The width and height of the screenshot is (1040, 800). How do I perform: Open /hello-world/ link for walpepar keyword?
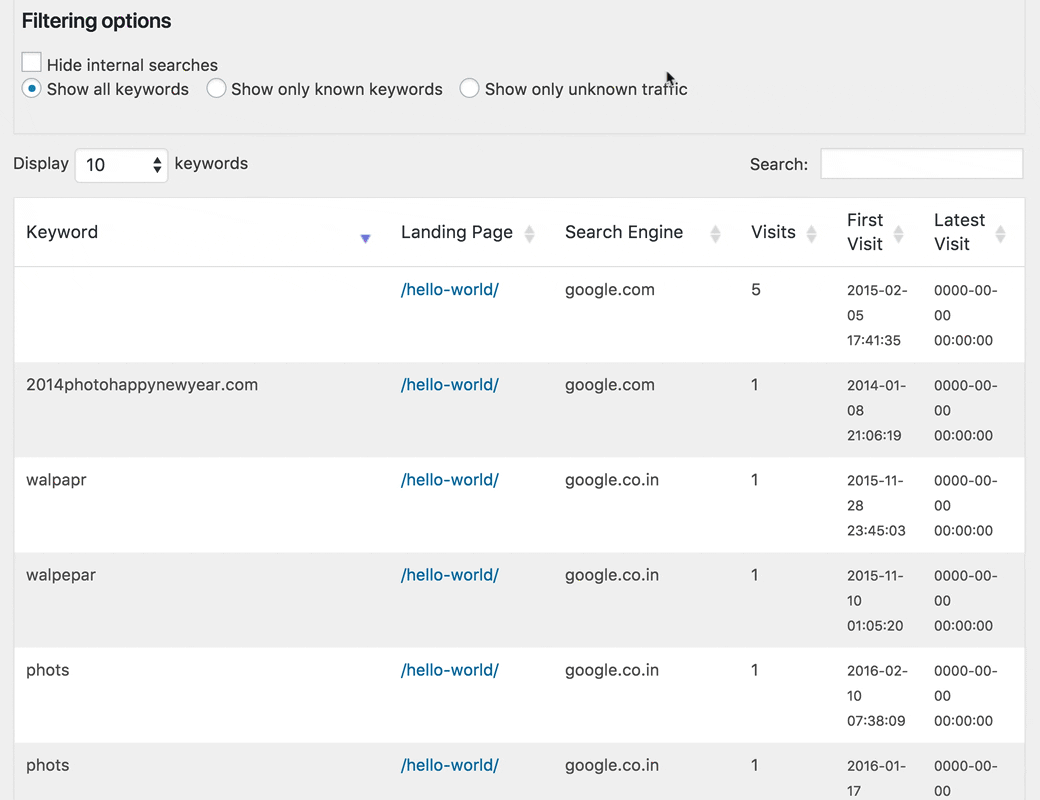pyautogui.click(x=449, y=575)
